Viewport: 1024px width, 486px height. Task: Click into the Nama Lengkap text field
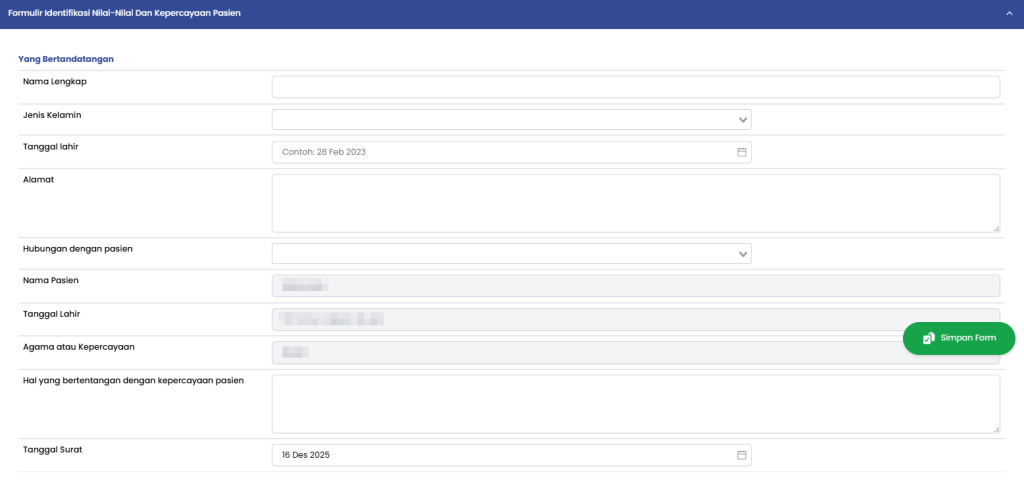pyautogui.click(x=635, y=87)
